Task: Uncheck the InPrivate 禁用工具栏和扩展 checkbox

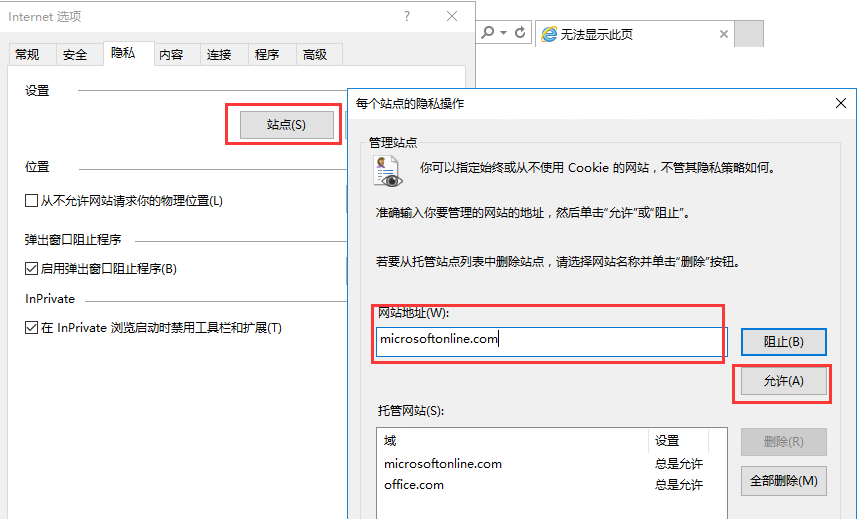Action: (x=31, y=328)
